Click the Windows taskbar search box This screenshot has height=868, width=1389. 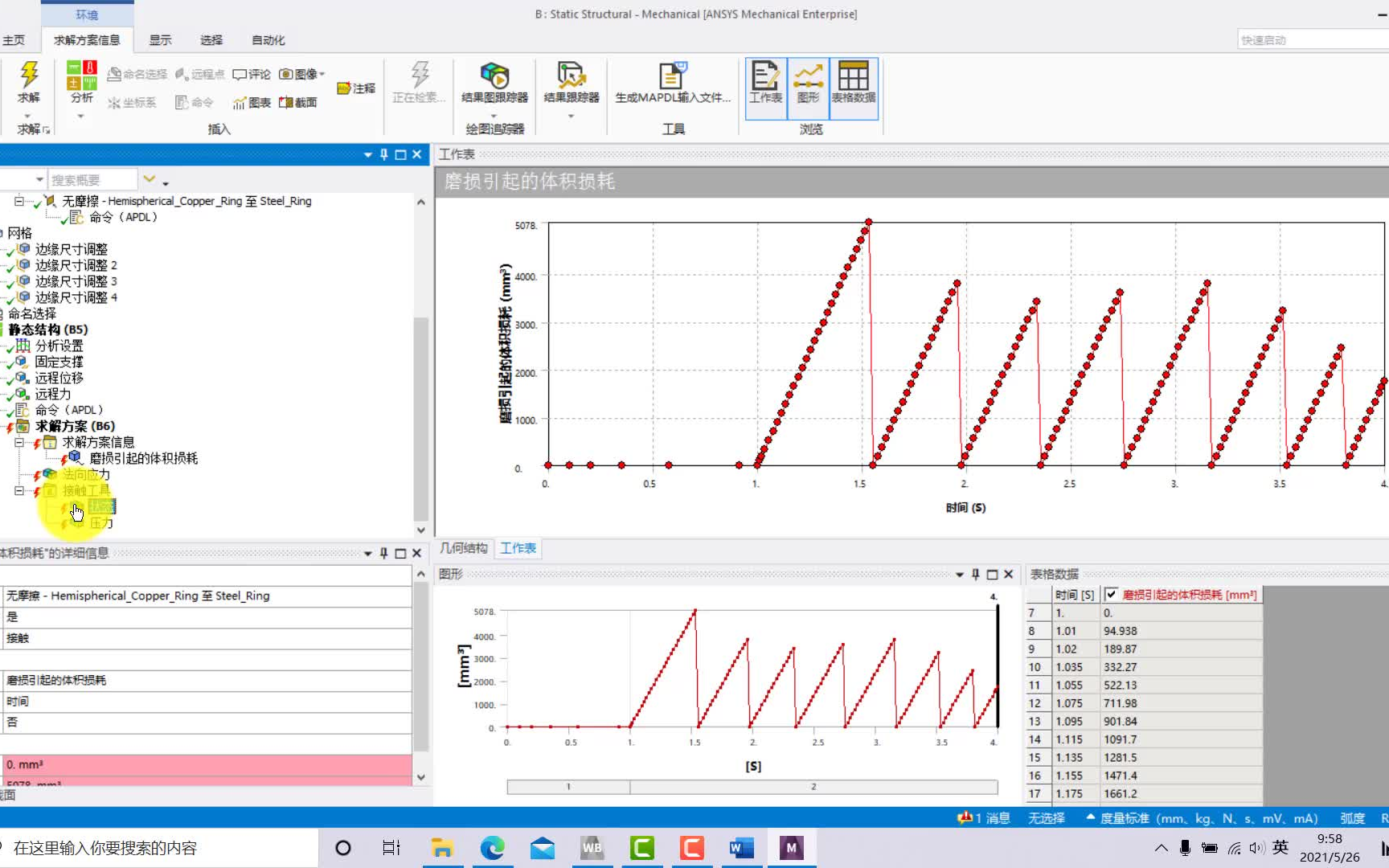[159, 848]
